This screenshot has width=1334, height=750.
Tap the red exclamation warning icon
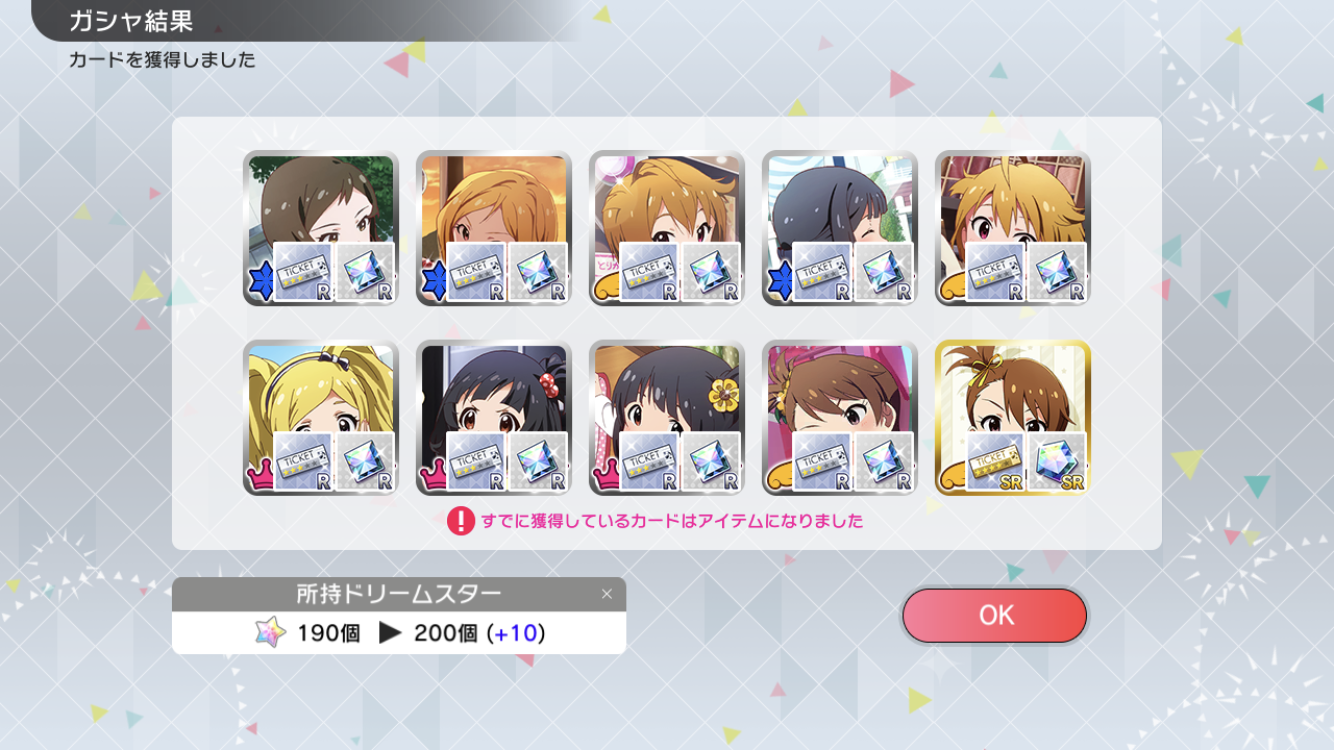point(461,521)
